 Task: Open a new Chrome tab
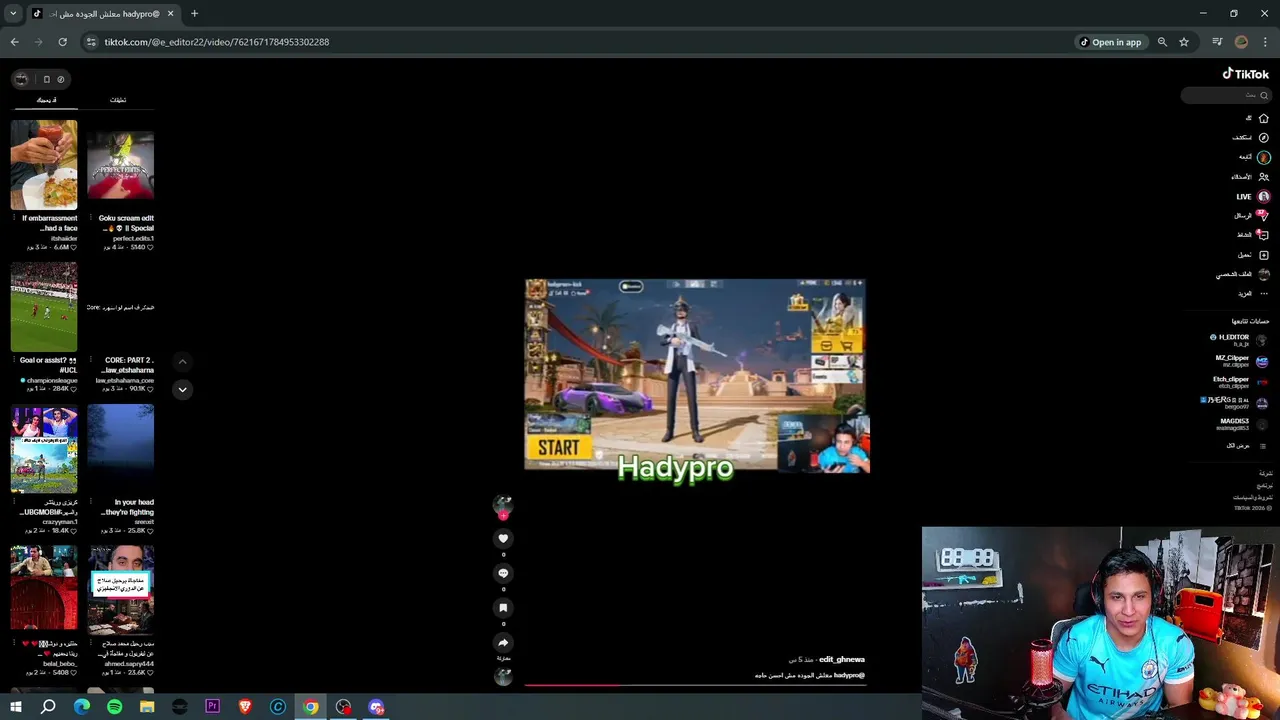click(x=194, y=14)
